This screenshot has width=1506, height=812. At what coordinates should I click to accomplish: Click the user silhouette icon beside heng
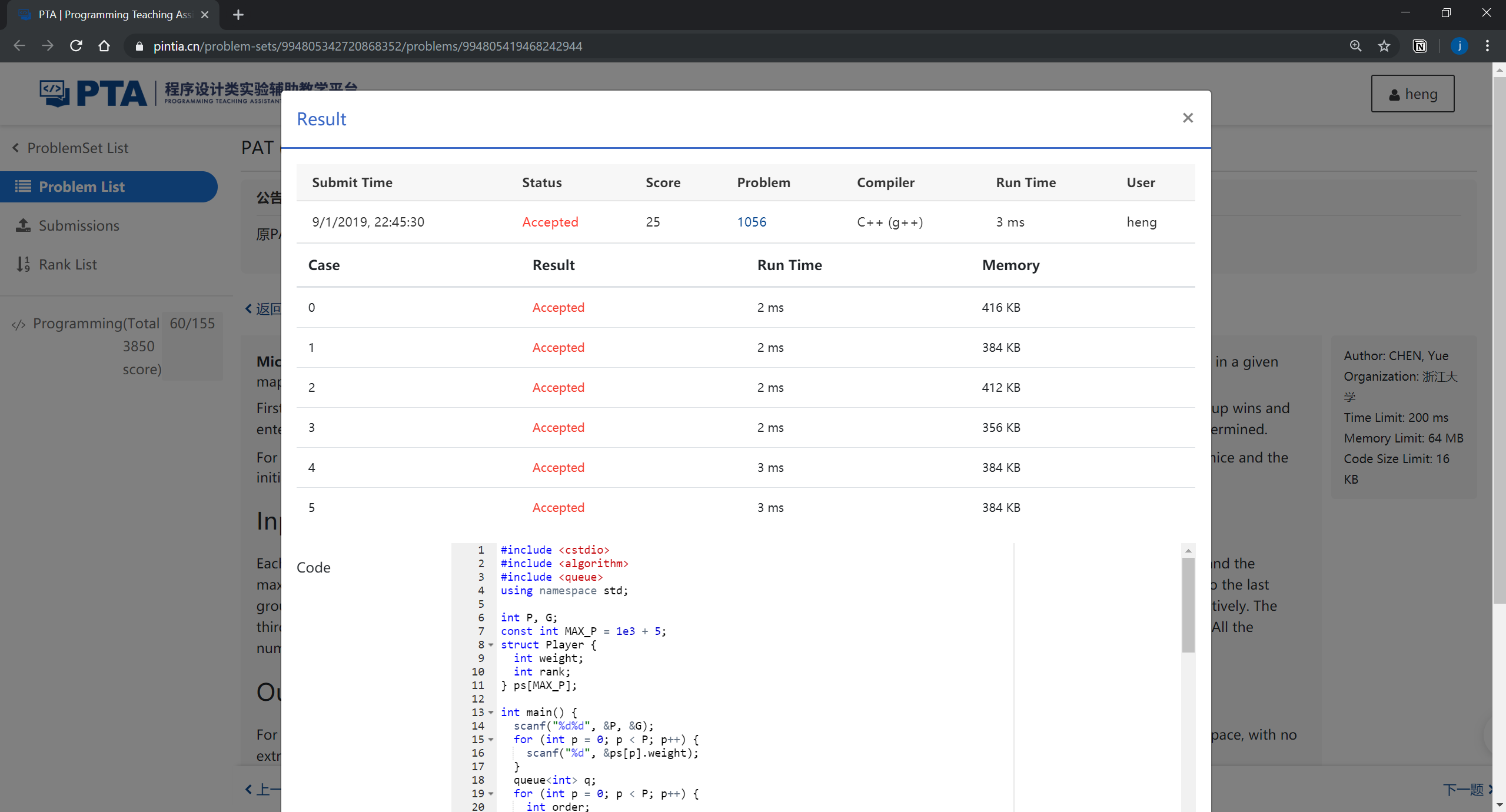click(1394, 95)
